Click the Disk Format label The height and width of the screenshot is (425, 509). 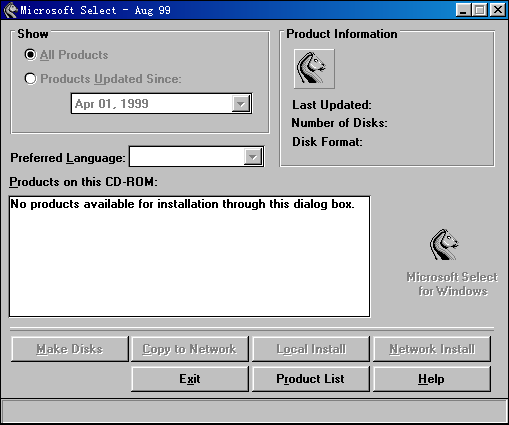click(327, 142)
